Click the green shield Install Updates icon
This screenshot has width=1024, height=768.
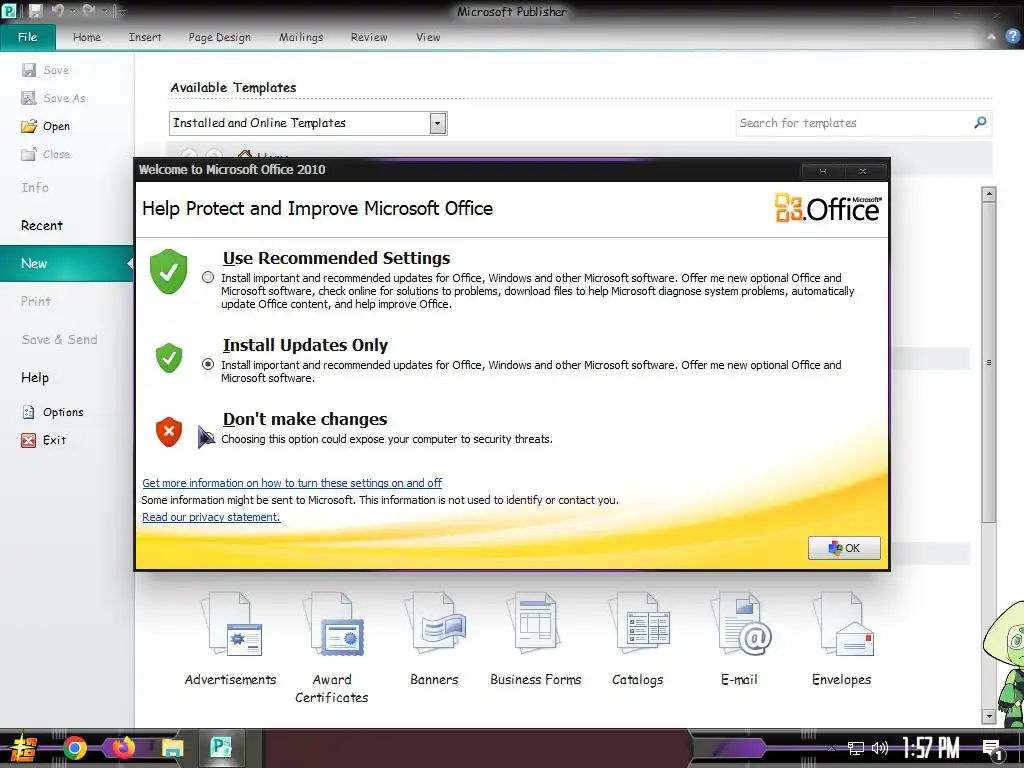tap(168, 358)
